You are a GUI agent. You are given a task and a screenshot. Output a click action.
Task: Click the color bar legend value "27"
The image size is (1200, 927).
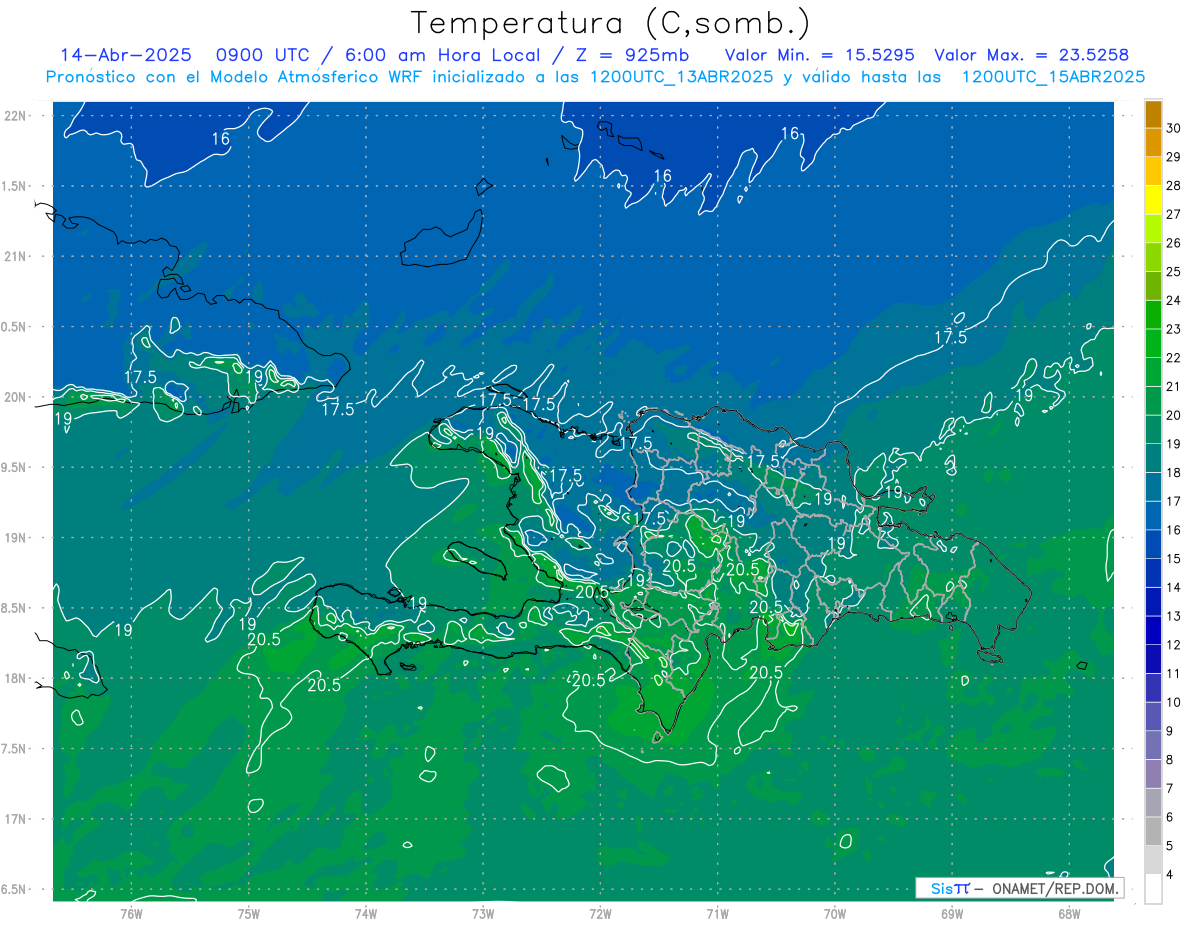1174,214
